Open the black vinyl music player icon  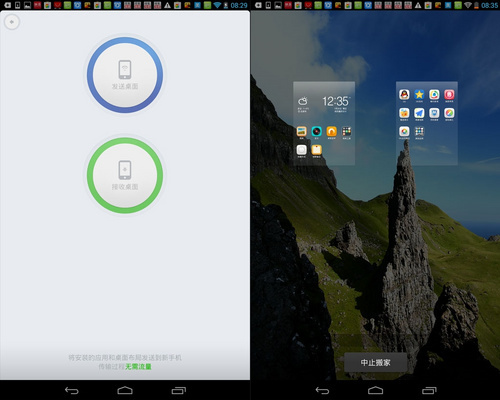click(316, 131)
